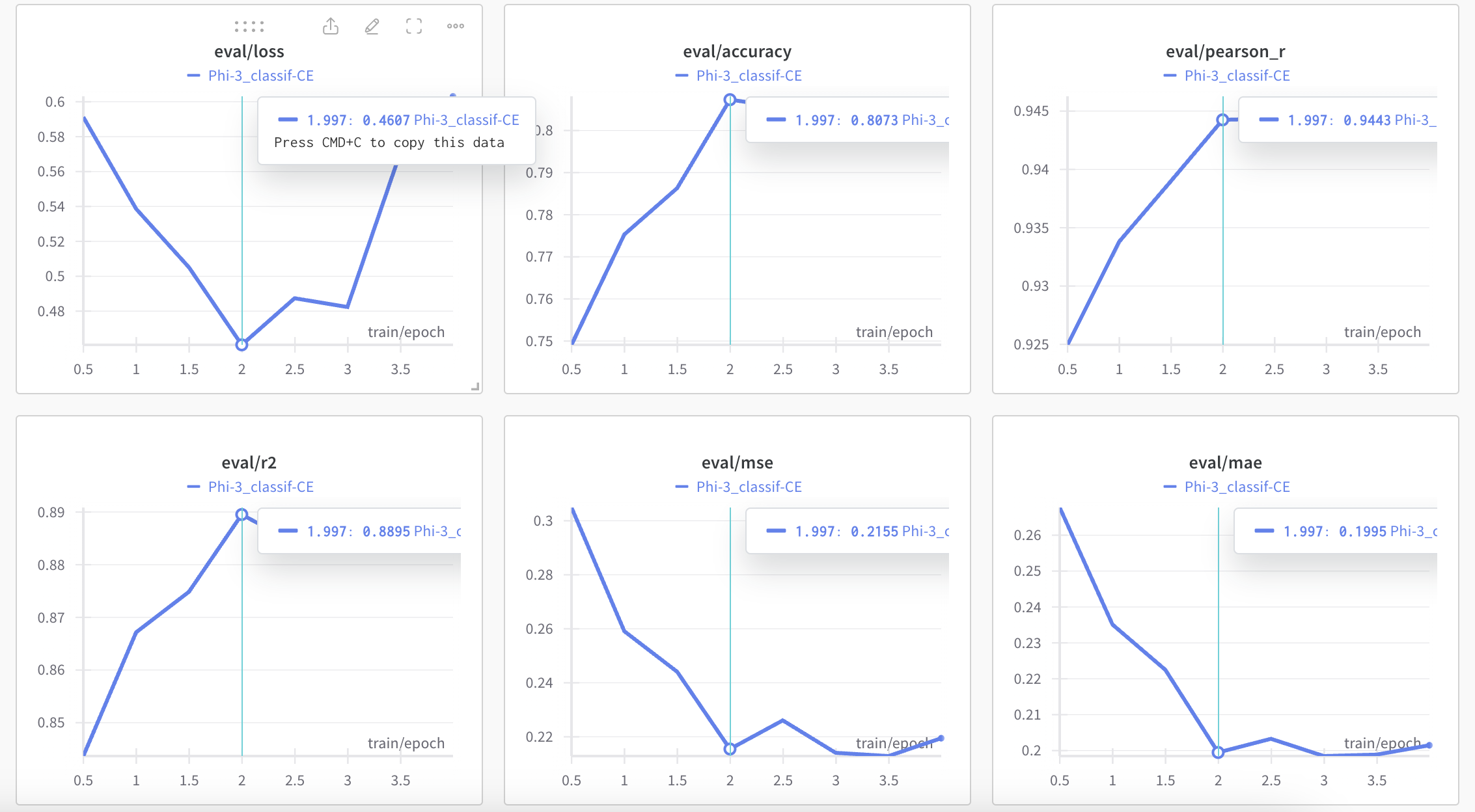Screen dimensions: 1475x812
Task: Click the highlighted peak point on eval/accuracy chart
Action: (730, 100)
